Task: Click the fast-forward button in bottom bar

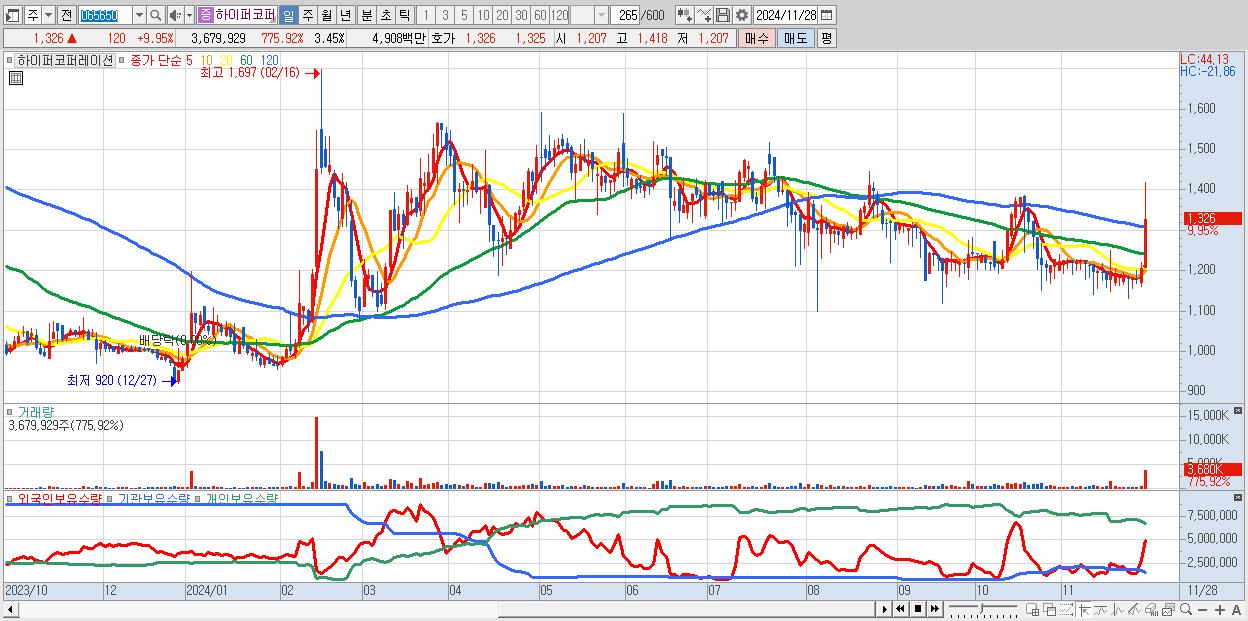Action: 934,609
